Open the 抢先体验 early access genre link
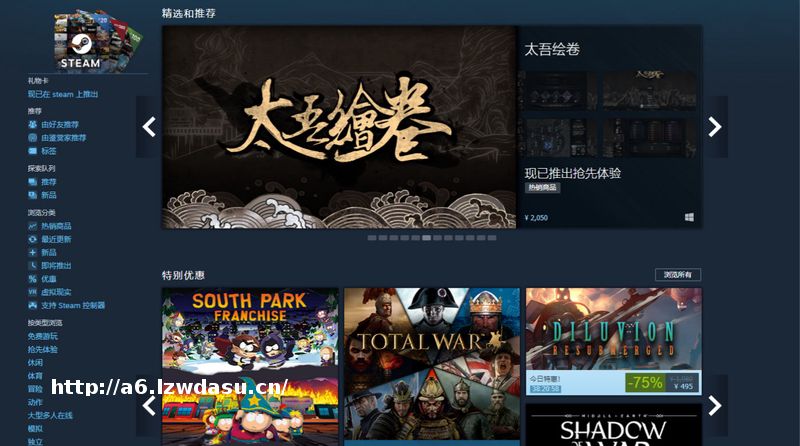Viewport: 800px width, 446px height. pos(43,350)
